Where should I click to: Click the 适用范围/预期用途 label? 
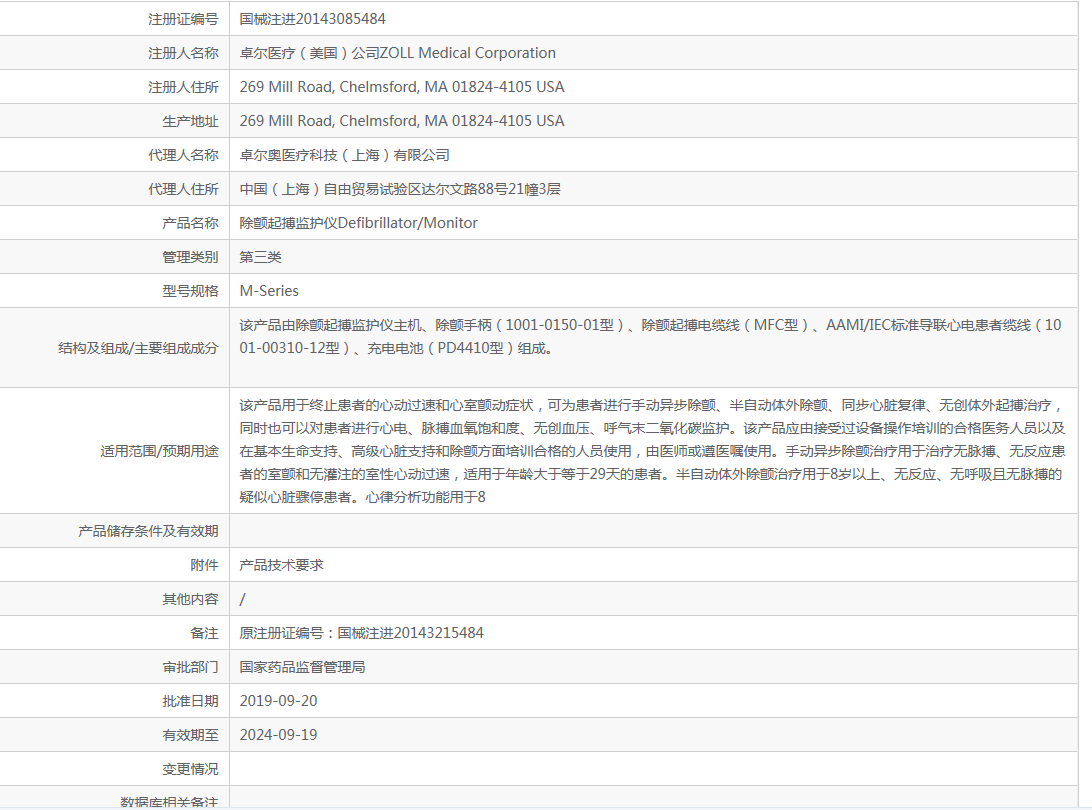click(x=159, y=451)
